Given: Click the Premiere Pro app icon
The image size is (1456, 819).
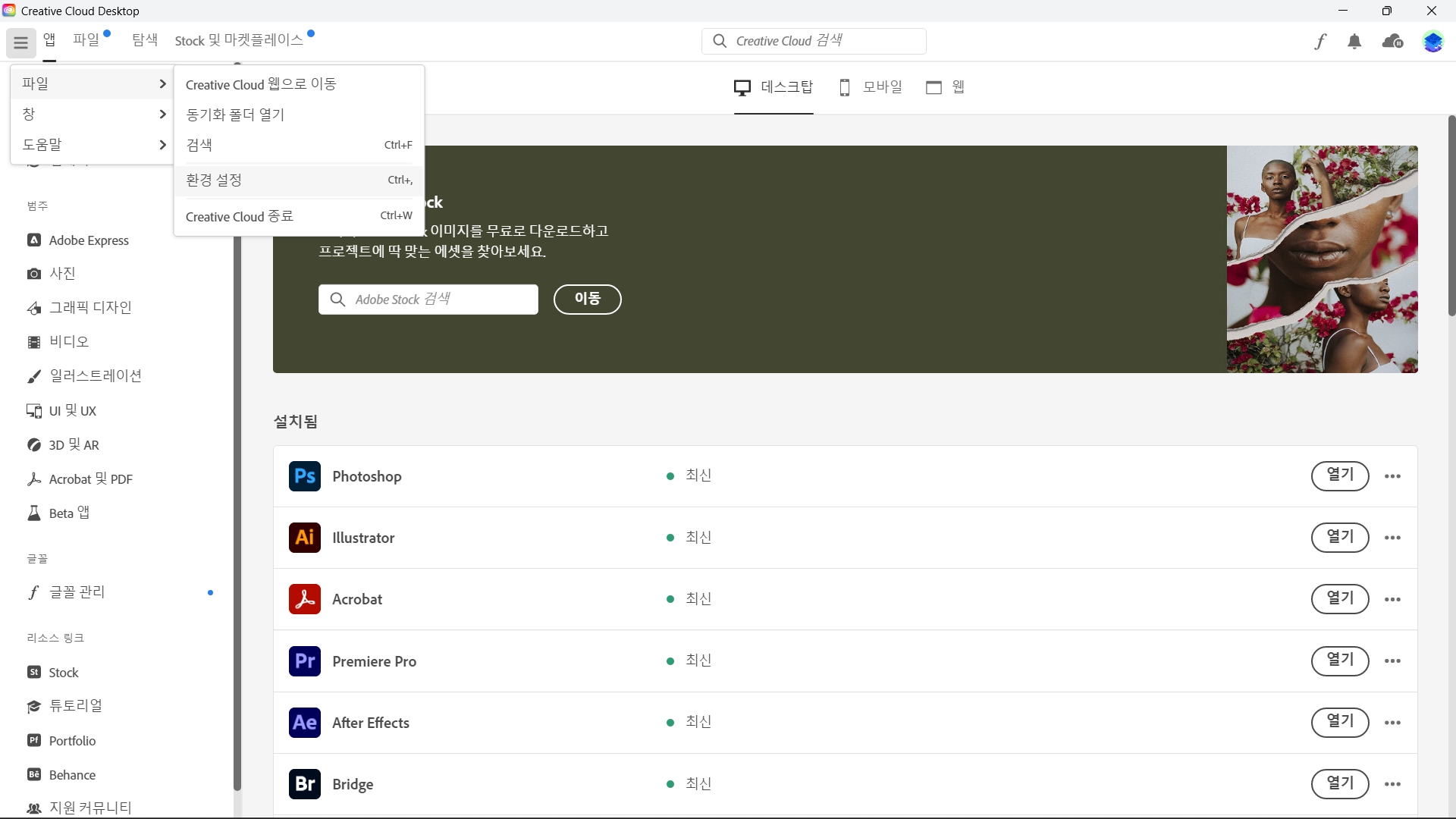Looking at the screenshot, I should 305,661.
